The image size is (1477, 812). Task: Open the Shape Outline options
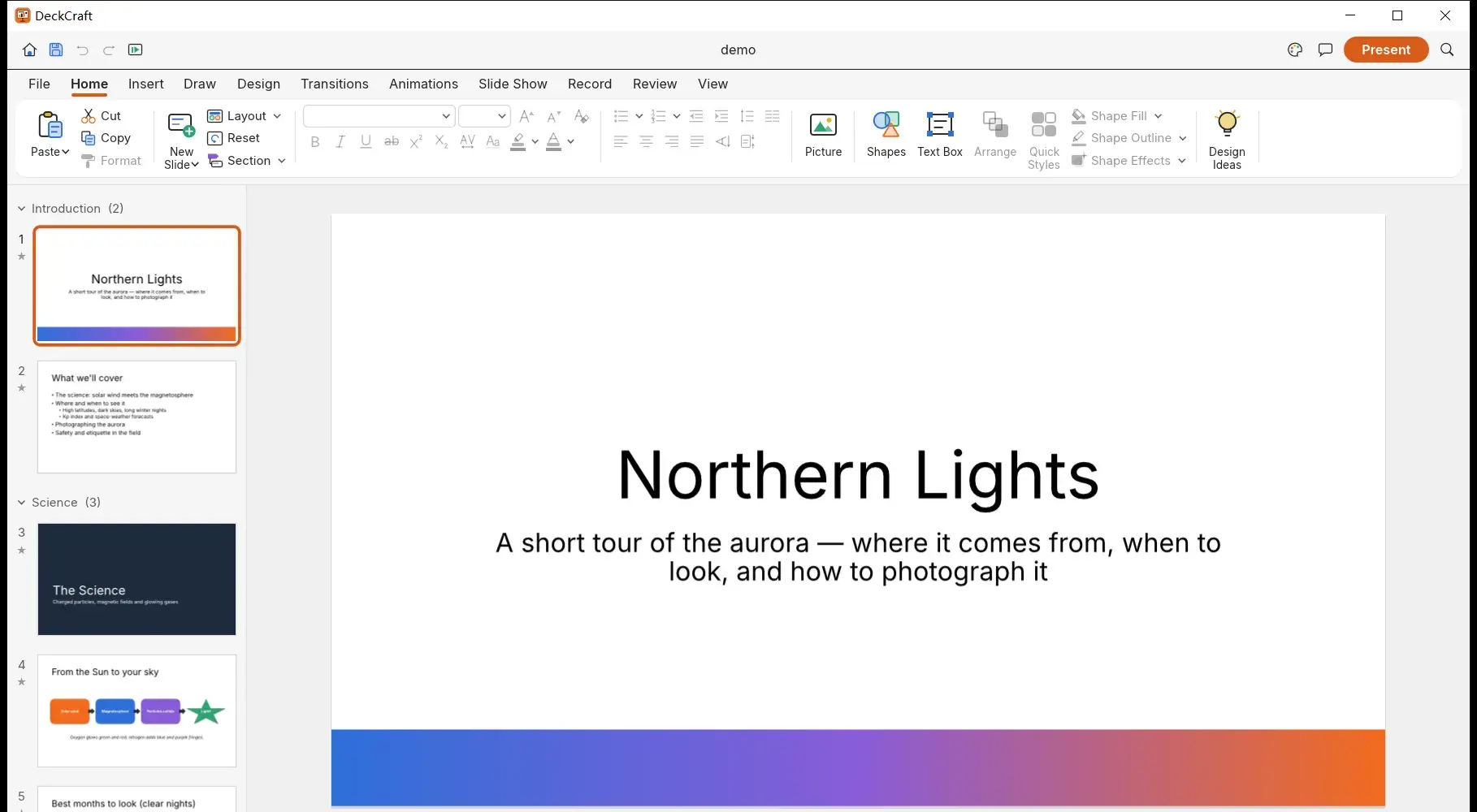coord(1129,138)
